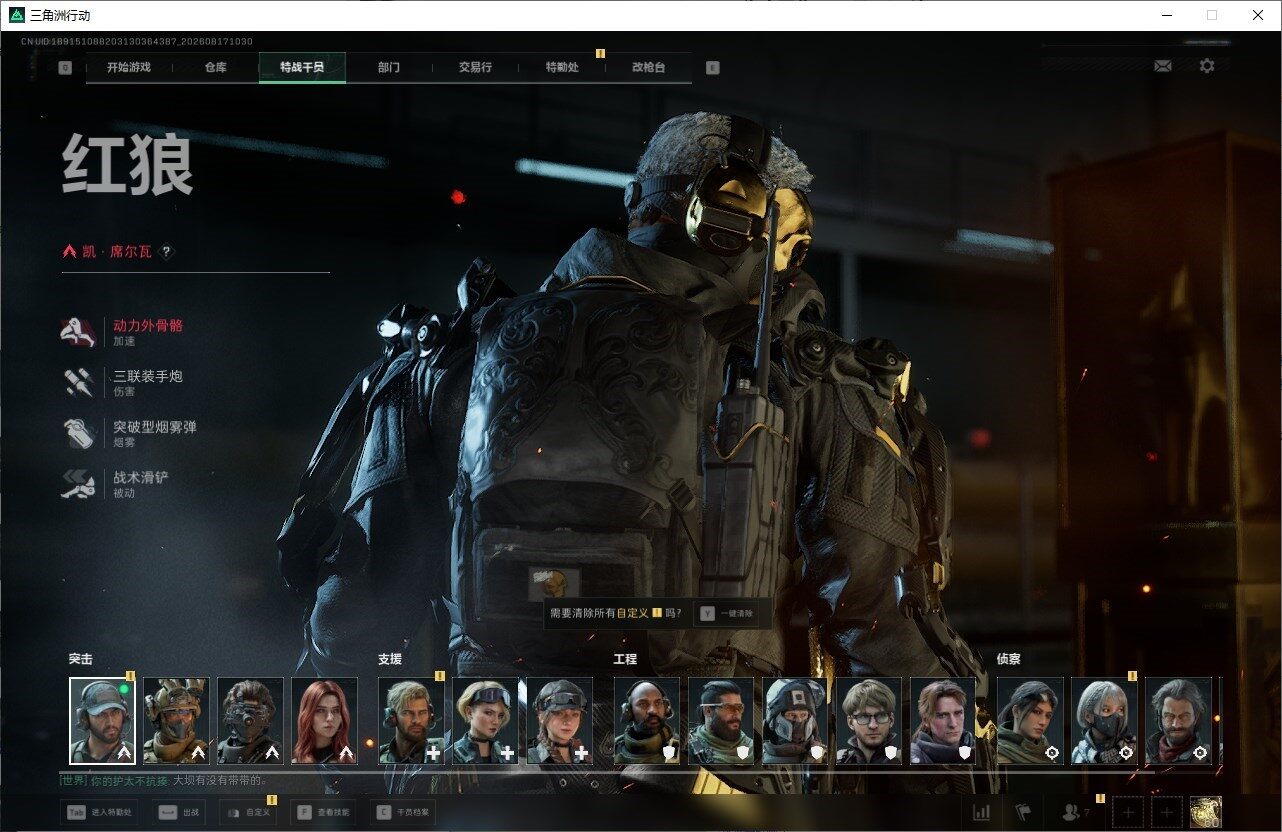Click the 查看技能 button
The width and height of the screenshot is (1282, 832).
point(323,813)
